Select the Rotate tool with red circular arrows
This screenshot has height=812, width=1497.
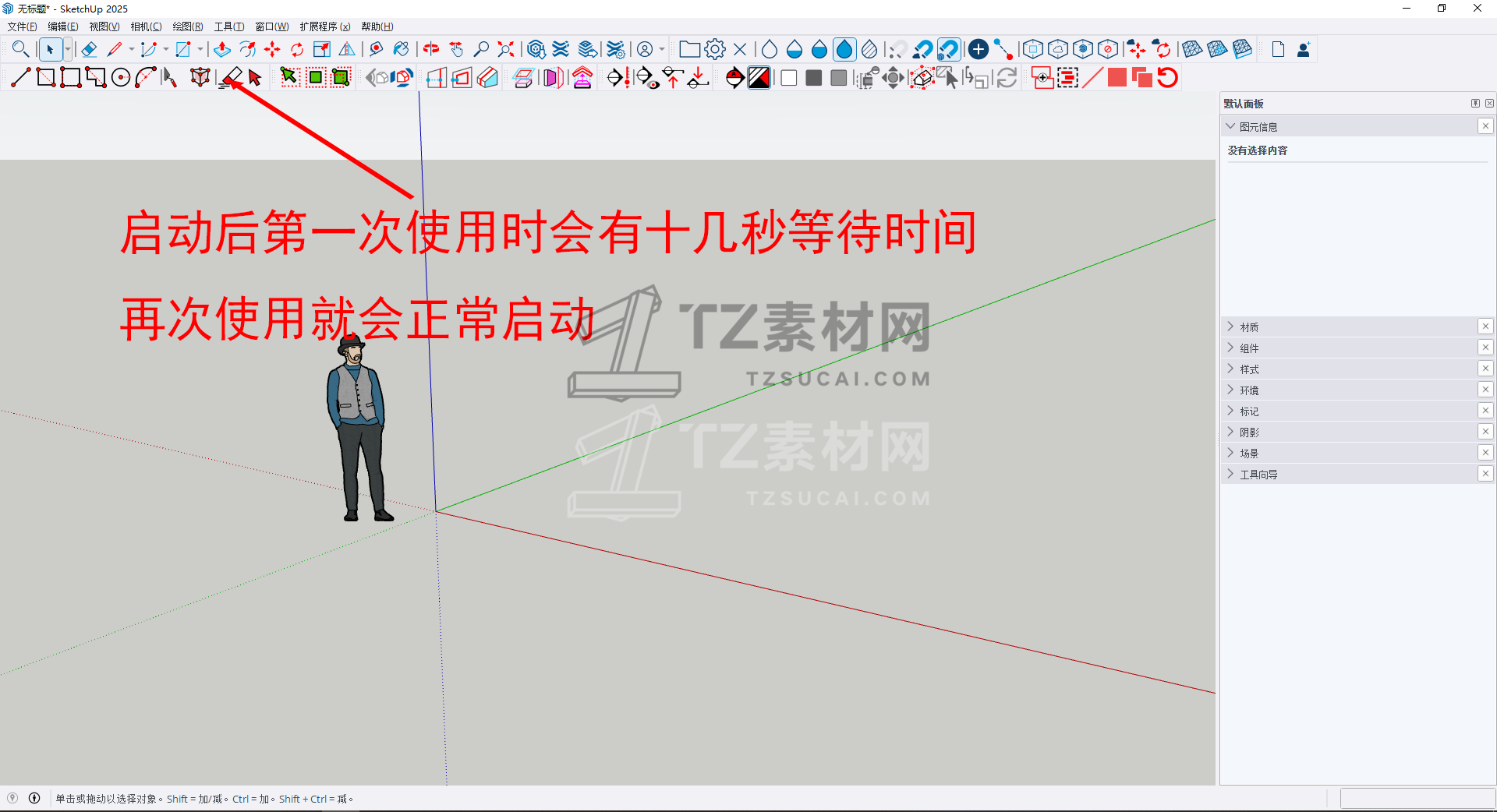click(x=297, y=50)
